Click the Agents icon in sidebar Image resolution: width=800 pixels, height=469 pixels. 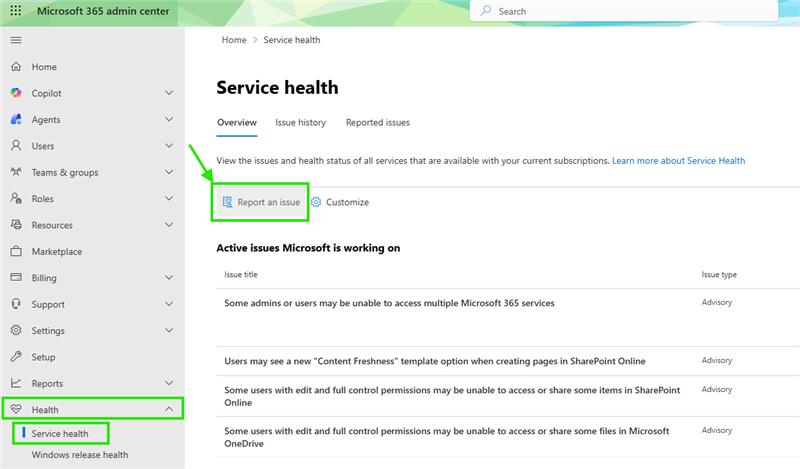point(16,119)
